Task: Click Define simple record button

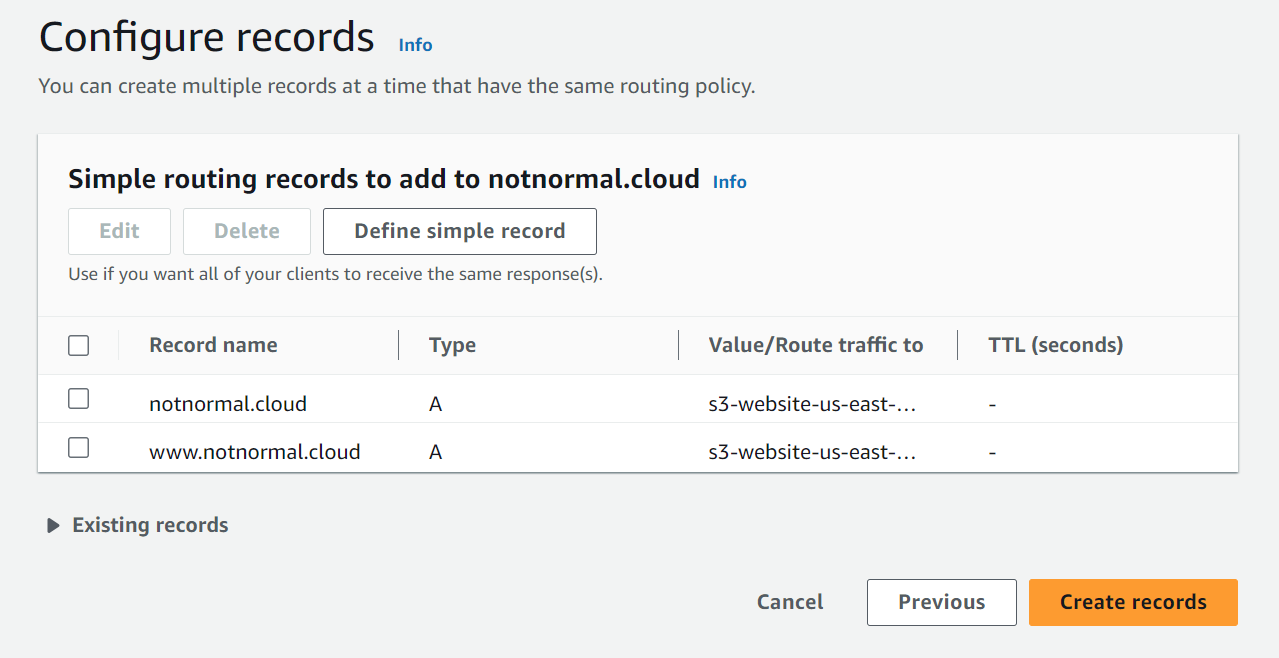Action: pyautogui.click(x=459, y=231)
